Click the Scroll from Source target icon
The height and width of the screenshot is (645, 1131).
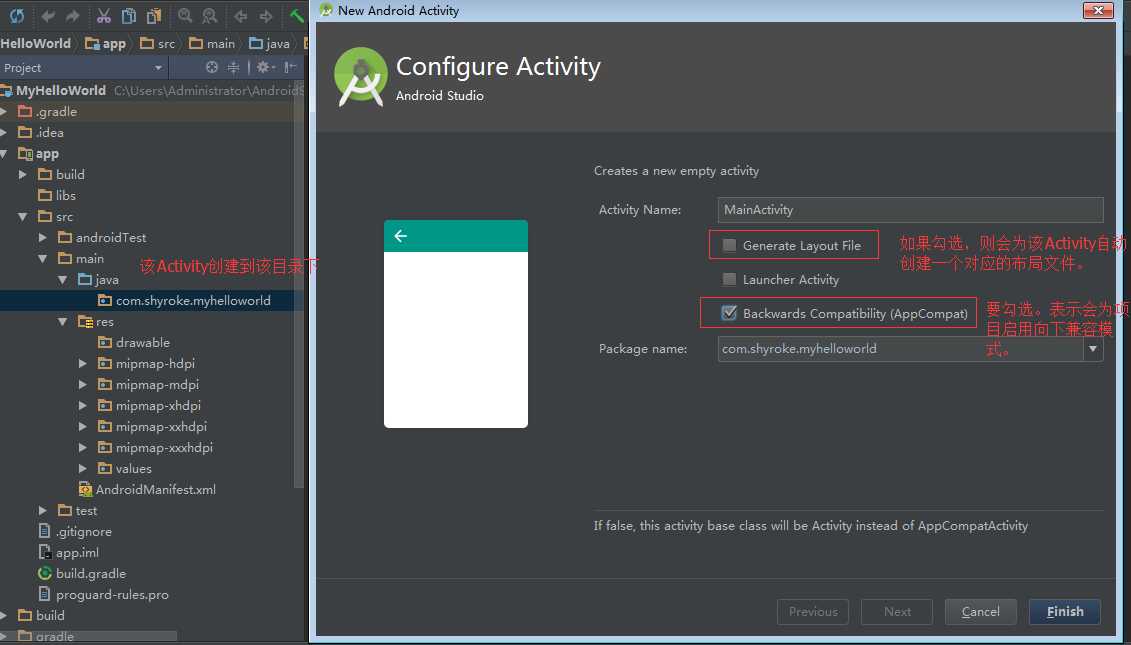211,67
